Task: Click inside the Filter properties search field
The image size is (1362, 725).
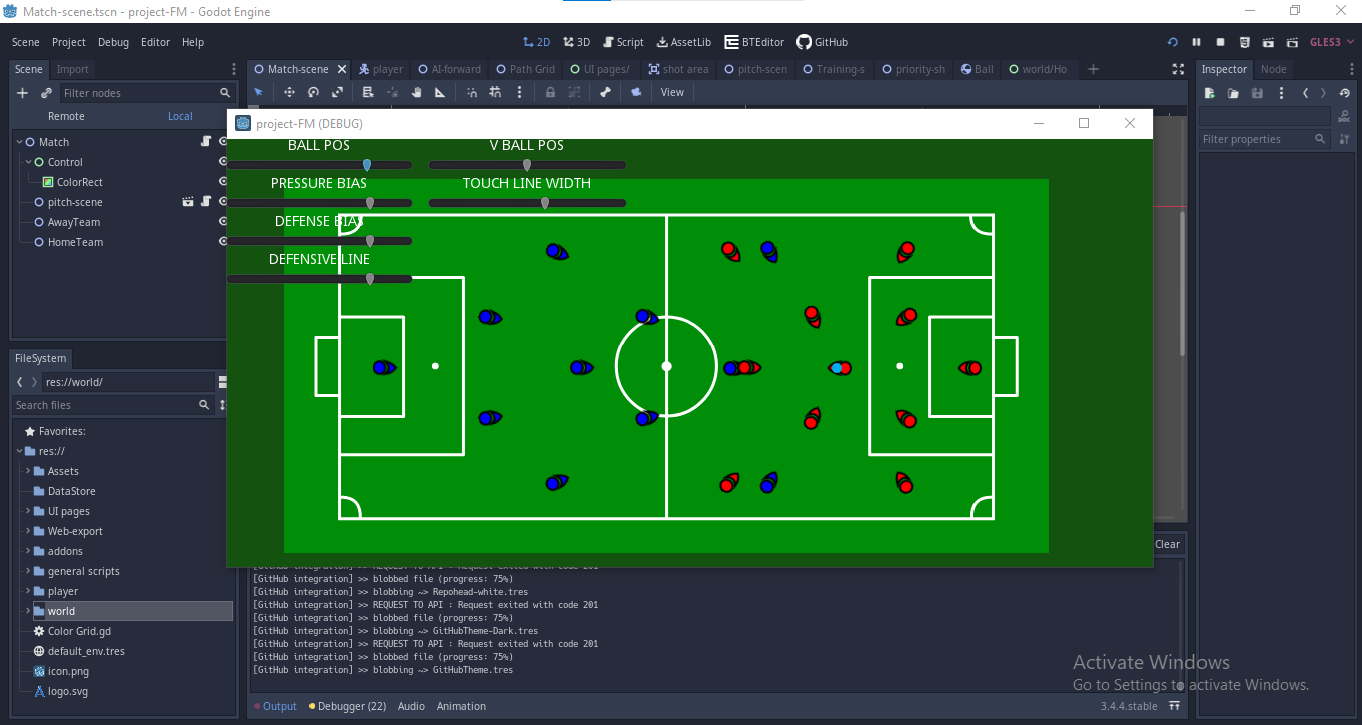Action: tap(1260, 139)
